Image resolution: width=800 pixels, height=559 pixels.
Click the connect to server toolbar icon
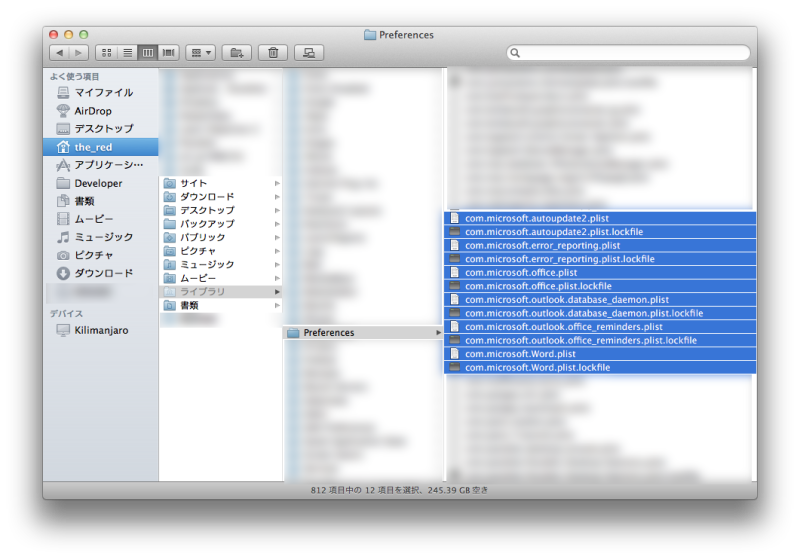[x=309, y=53]
